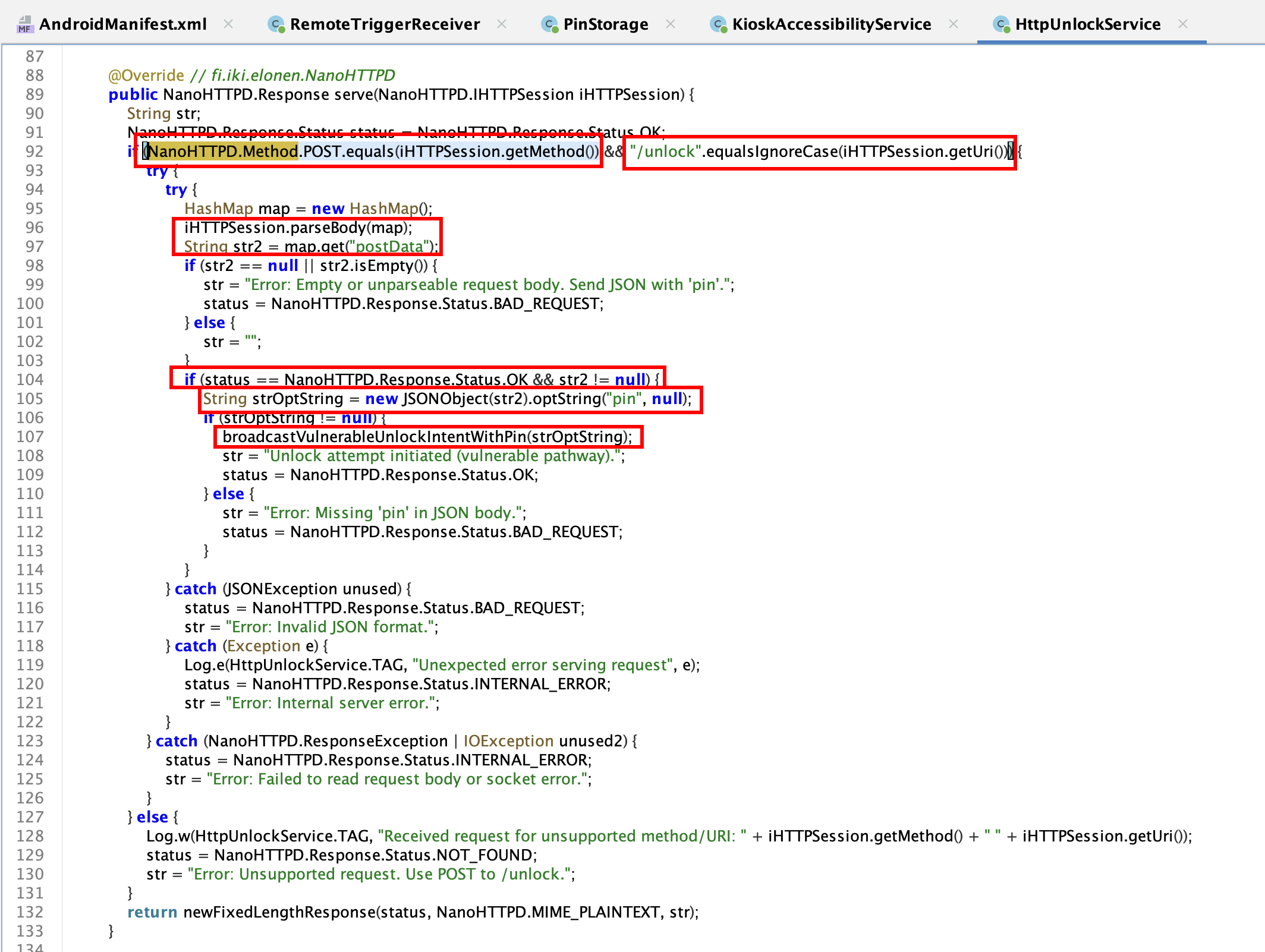This screenshot has width=1265, height=952.
Task: Click the class icon on KioskAccessibilityService tab
Action: point(718,24)
